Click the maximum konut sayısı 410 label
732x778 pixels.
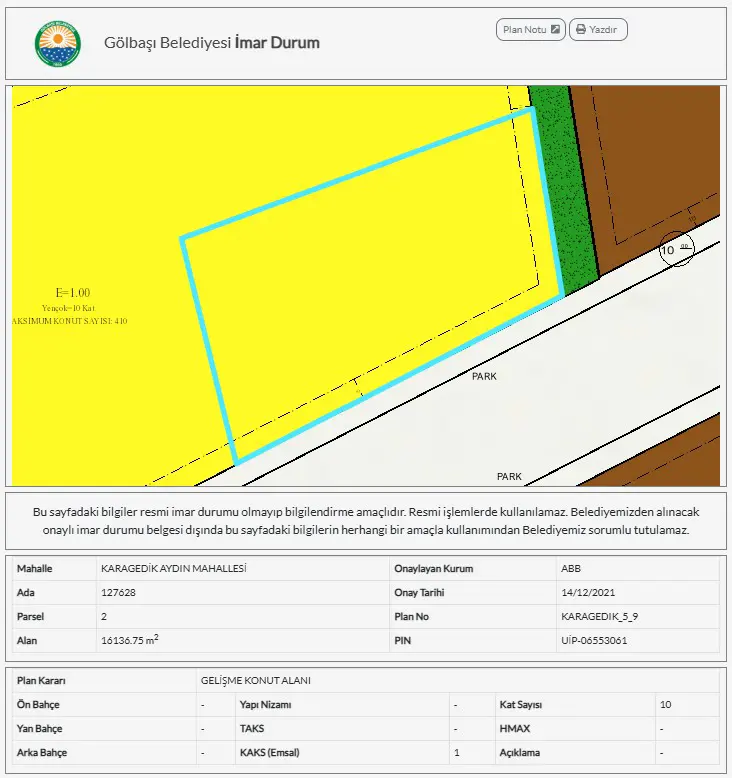(69, 321)
